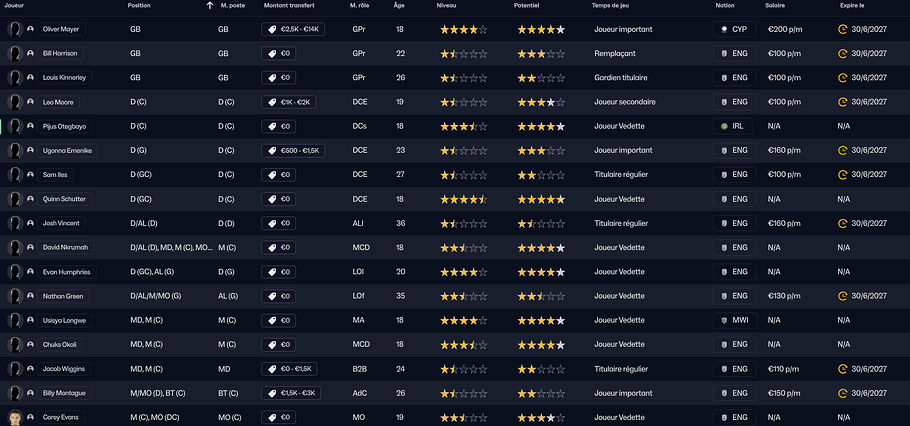Click Oliver Mayer's contract expiry clock icon
Screen dimensions: 910x426
pyautogui.click(x=842, y=30)
